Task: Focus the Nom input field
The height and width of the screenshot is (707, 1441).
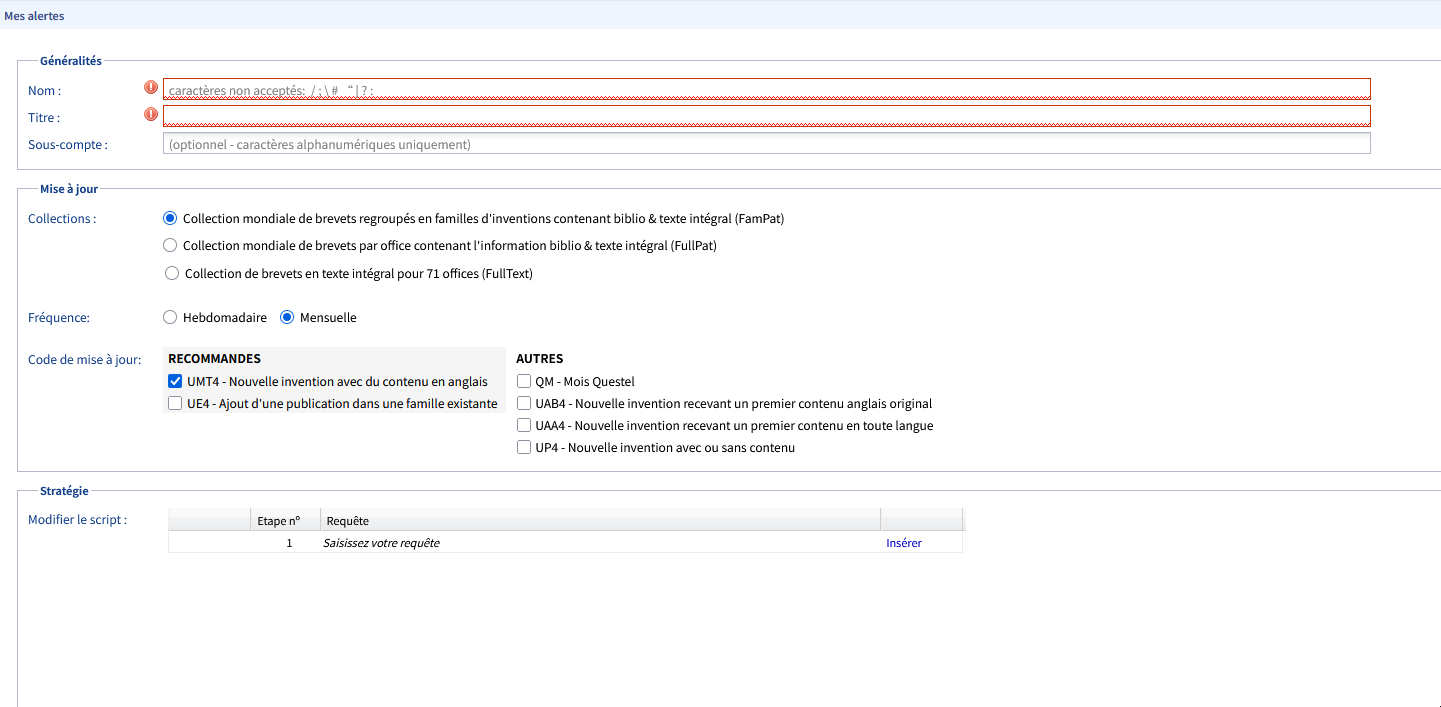Action: click(x=766, y=90)
